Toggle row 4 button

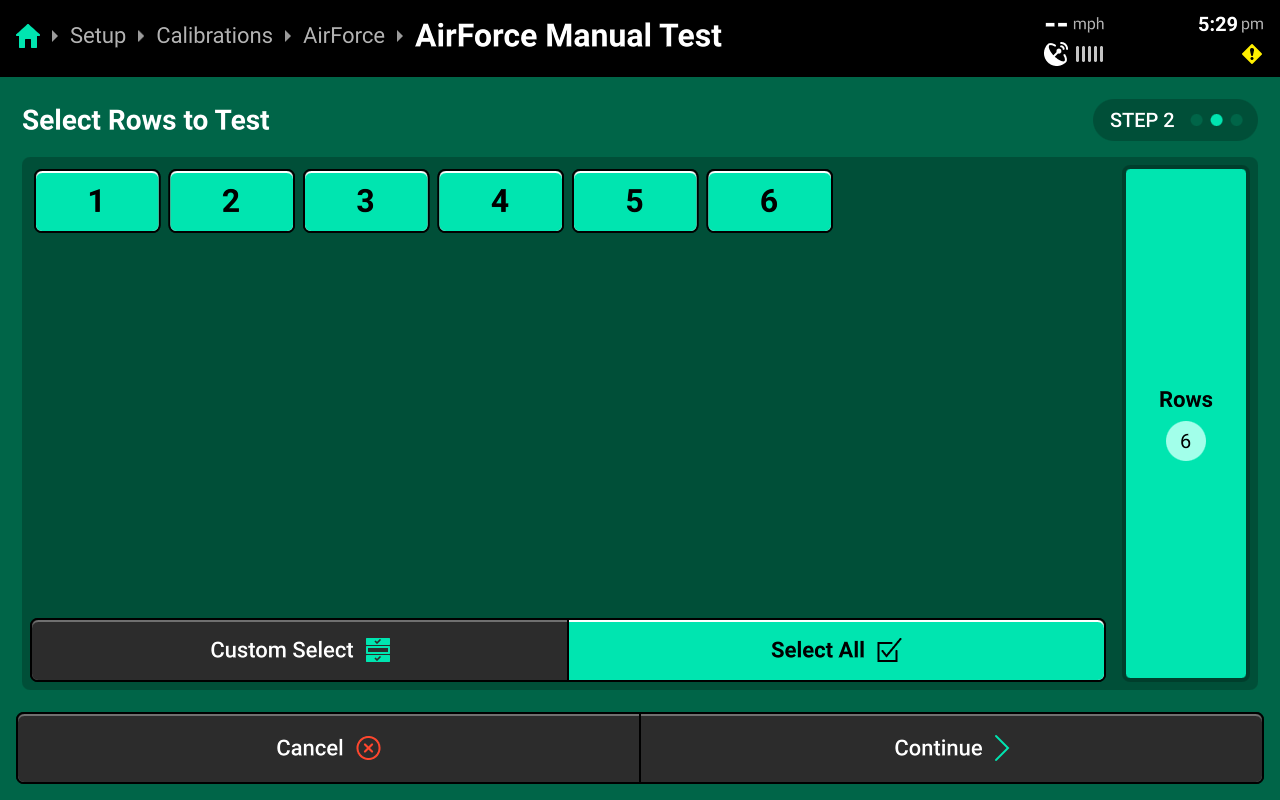pos(500,201)
